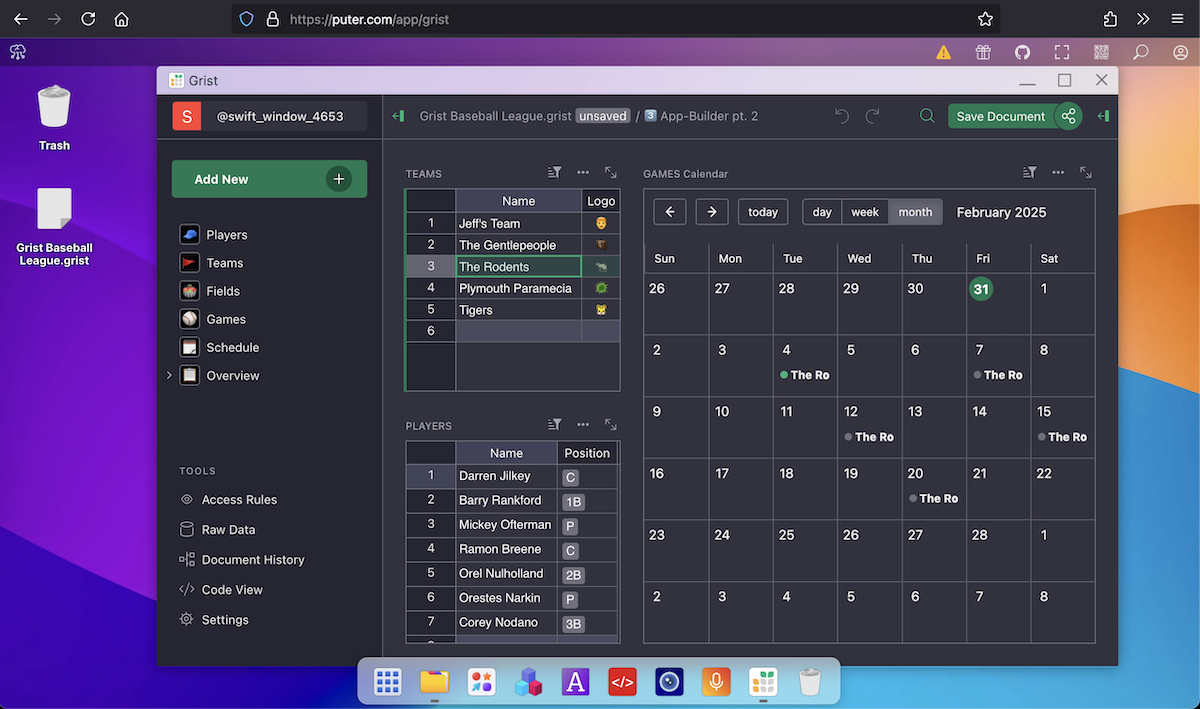Launch the Files app from the dock

coord(434,683)
